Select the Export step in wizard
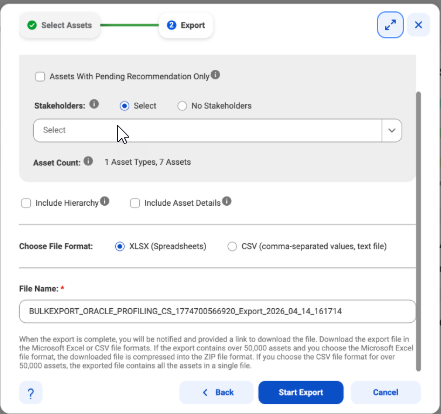The width and height of the screenshot is (441, 414). click(186, 25)
